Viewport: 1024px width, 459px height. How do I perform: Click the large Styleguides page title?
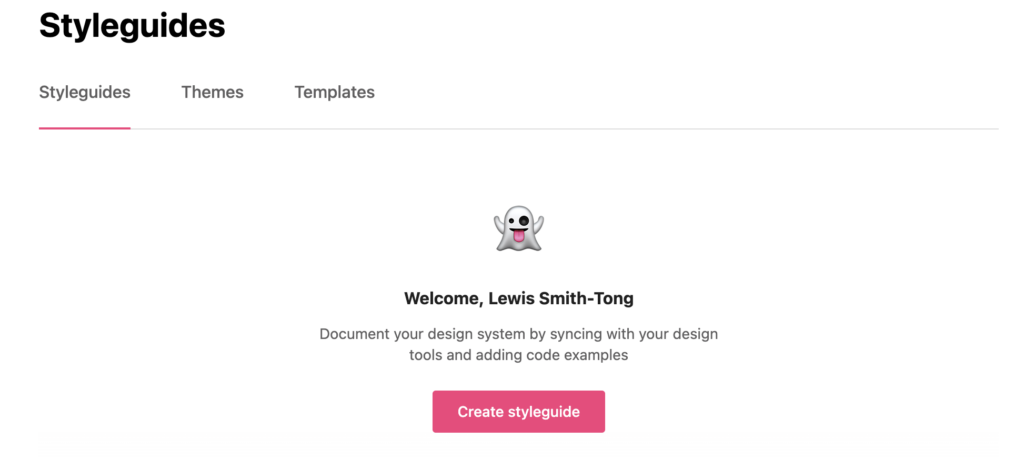[132, 26]
